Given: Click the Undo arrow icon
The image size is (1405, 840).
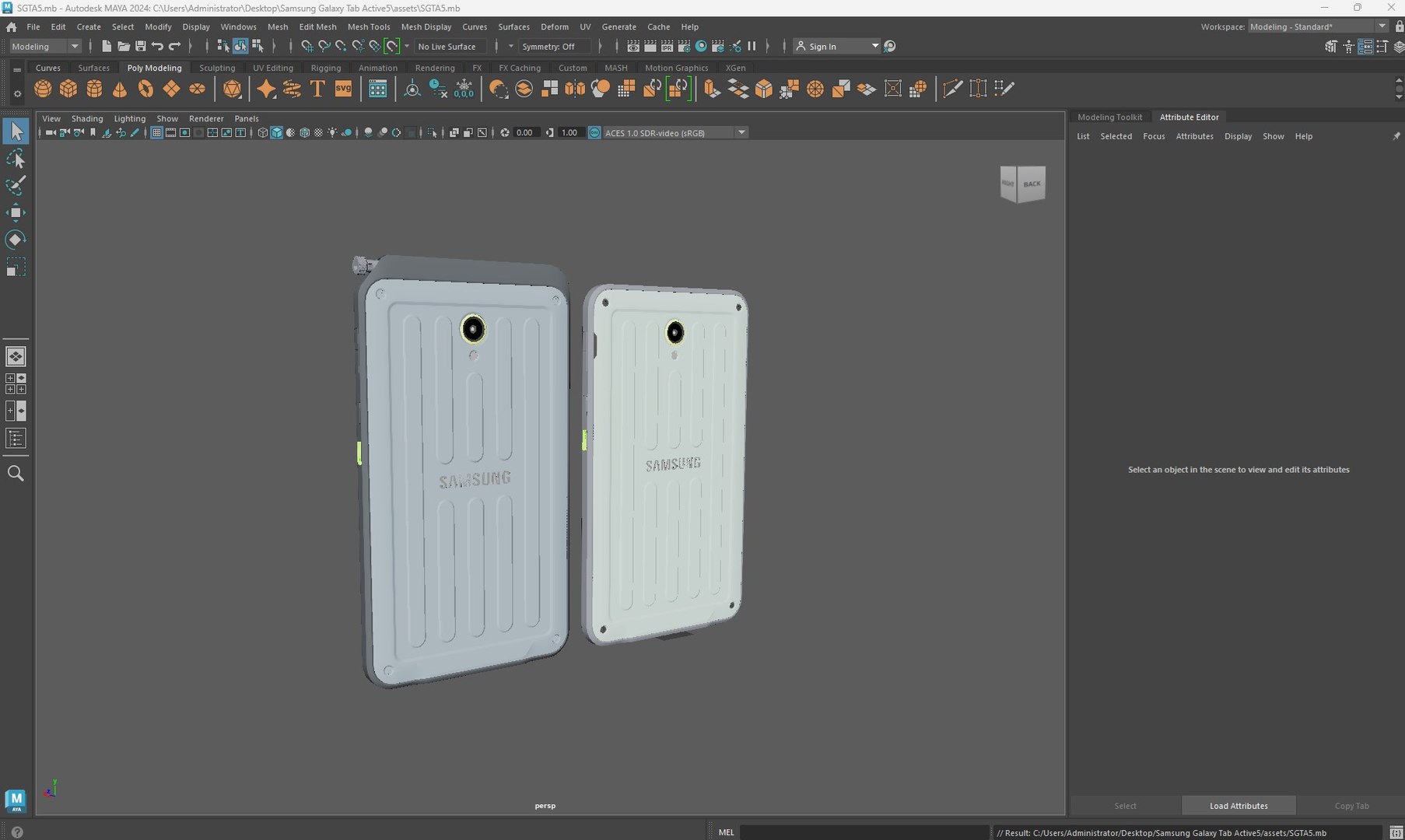Looking at the screenshot, I should click(158, 46).
